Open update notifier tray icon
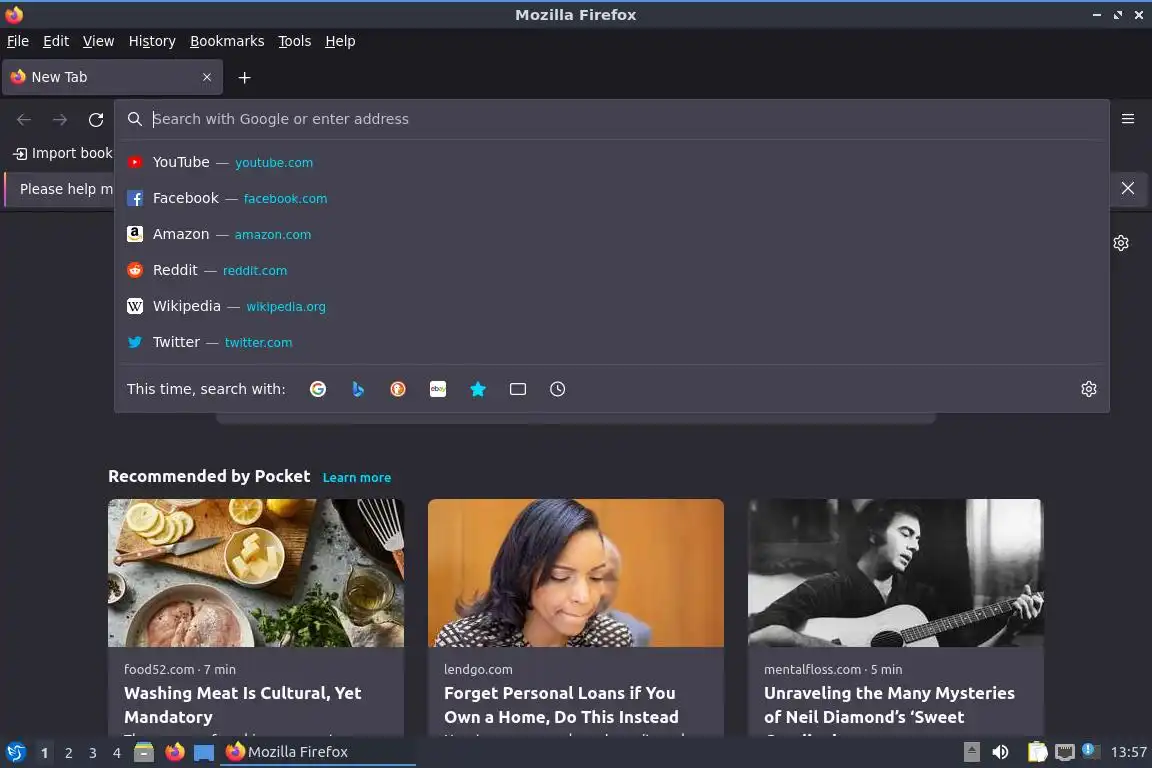This screenshot has width=1152, height=768. pos(1090,750)
